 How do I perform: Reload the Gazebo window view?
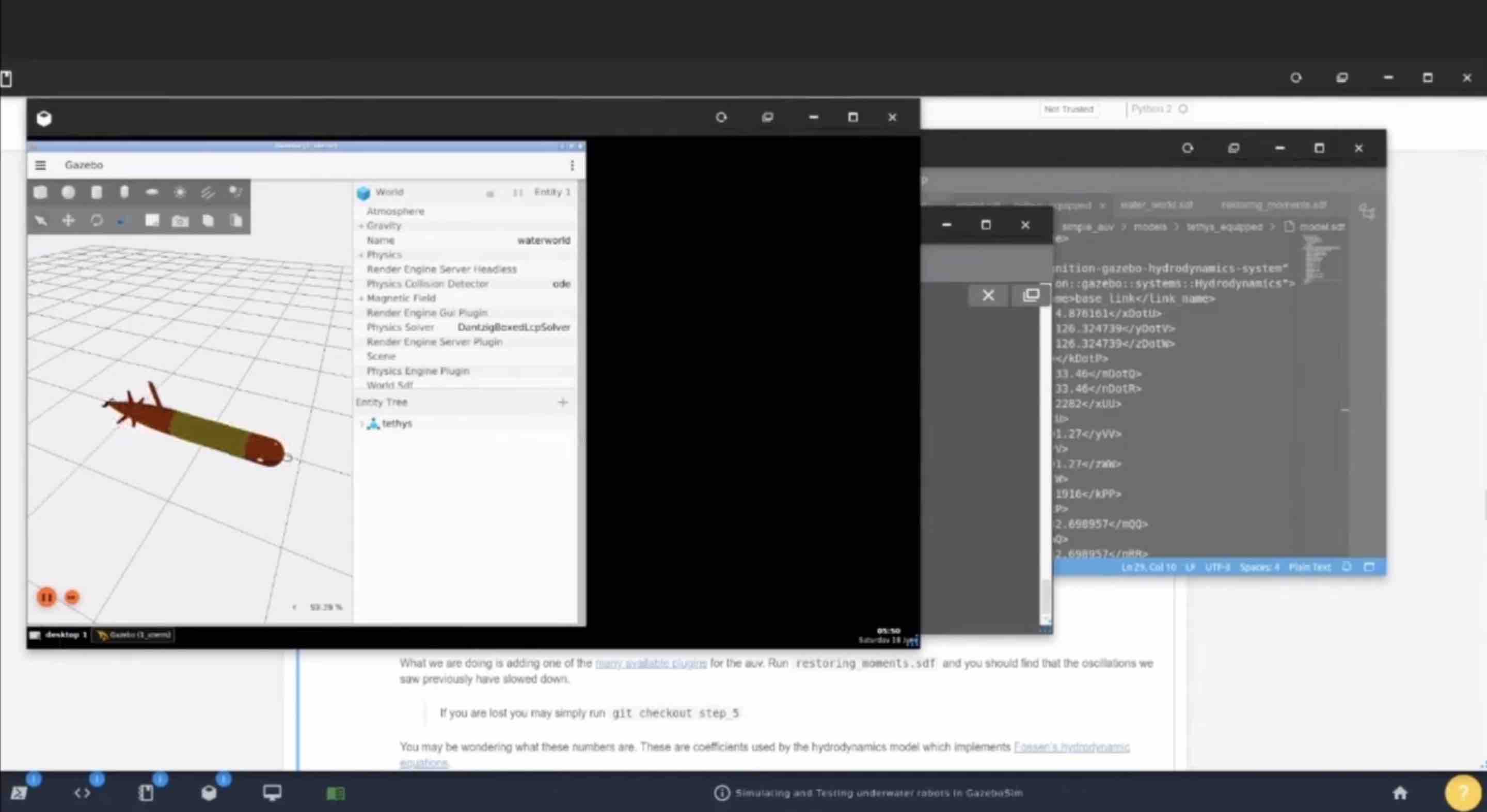point(721,117)
